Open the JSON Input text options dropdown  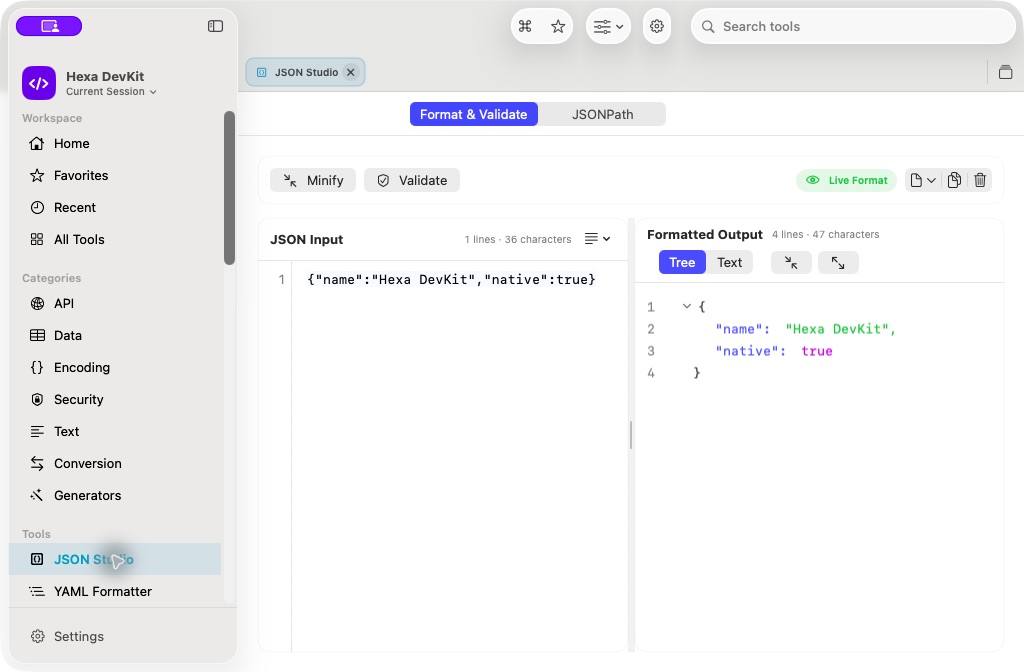click(598, 239)
